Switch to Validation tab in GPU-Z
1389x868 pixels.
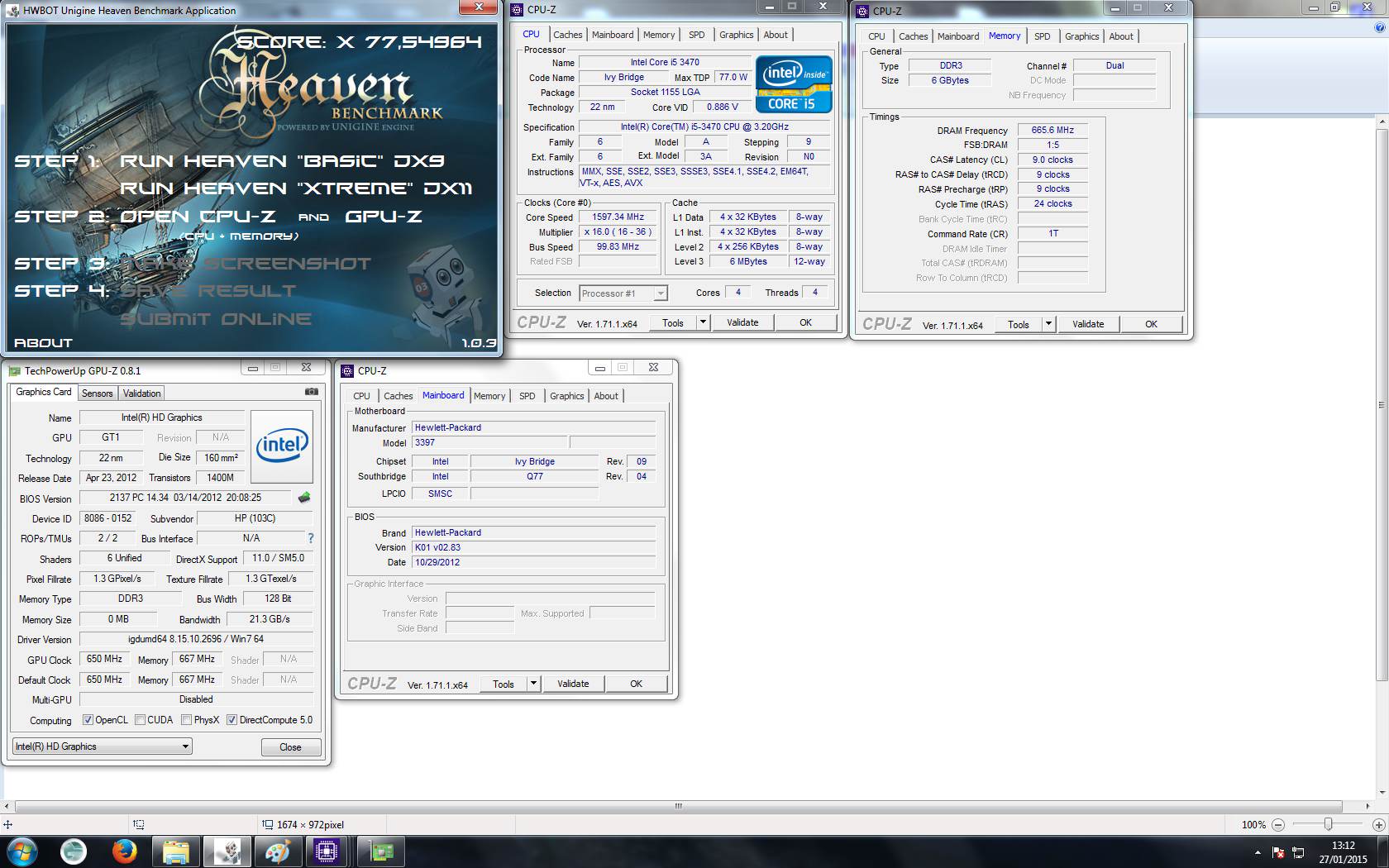(142, 393)
